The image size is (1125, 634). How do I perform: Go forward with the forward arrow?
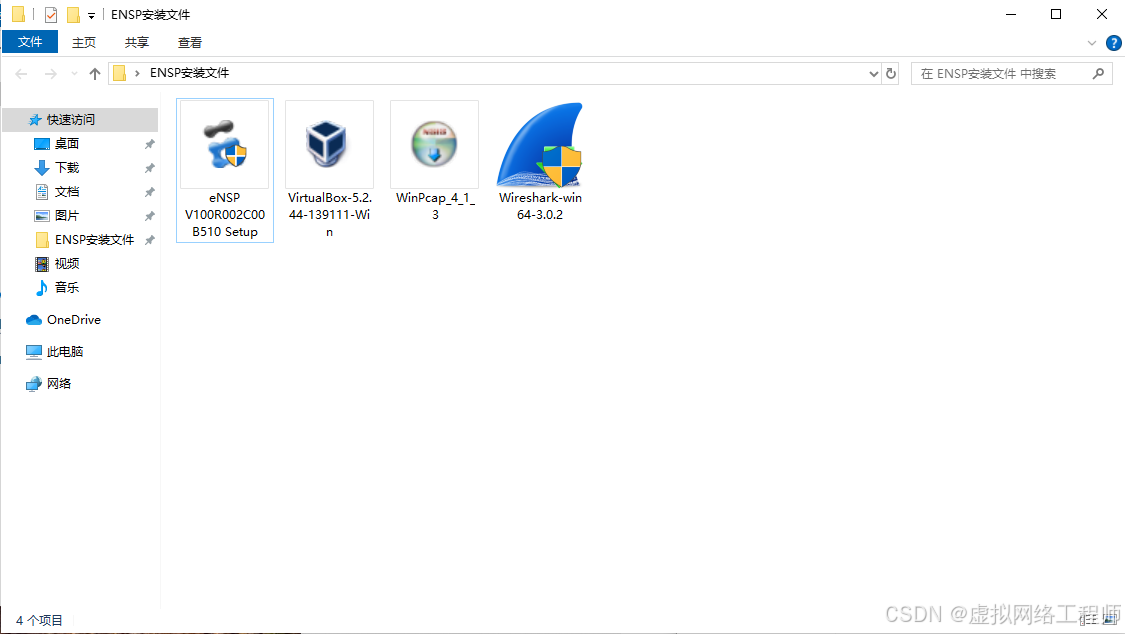[50, 74]
